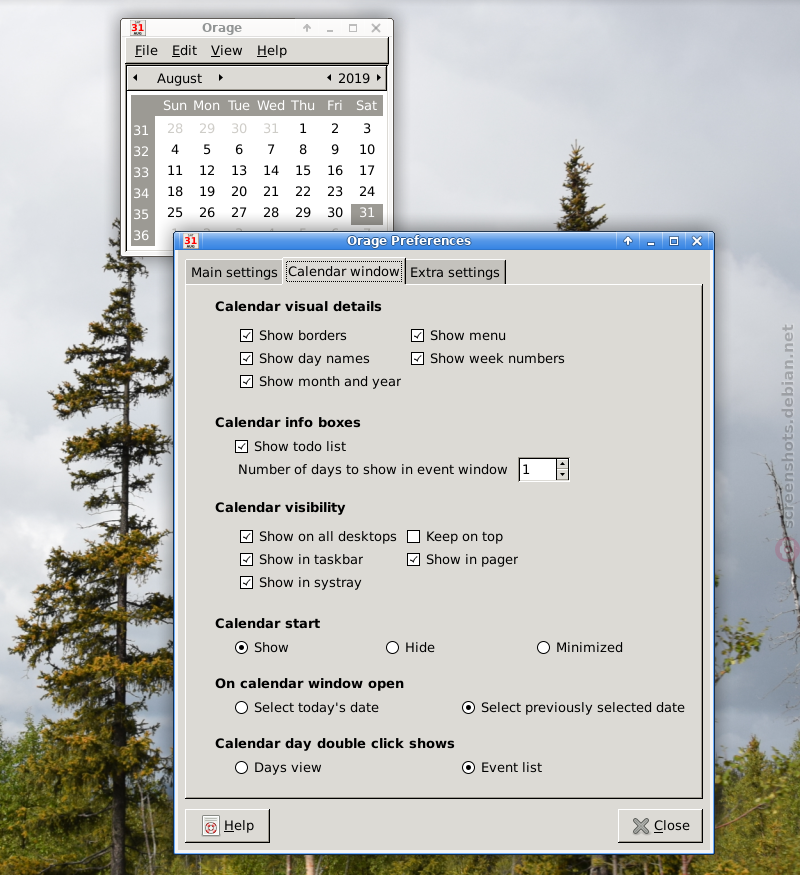This screenshot has height=875, width=800.
Task: Select Minimized for Calendar start
Action: [x=543, y=647]
